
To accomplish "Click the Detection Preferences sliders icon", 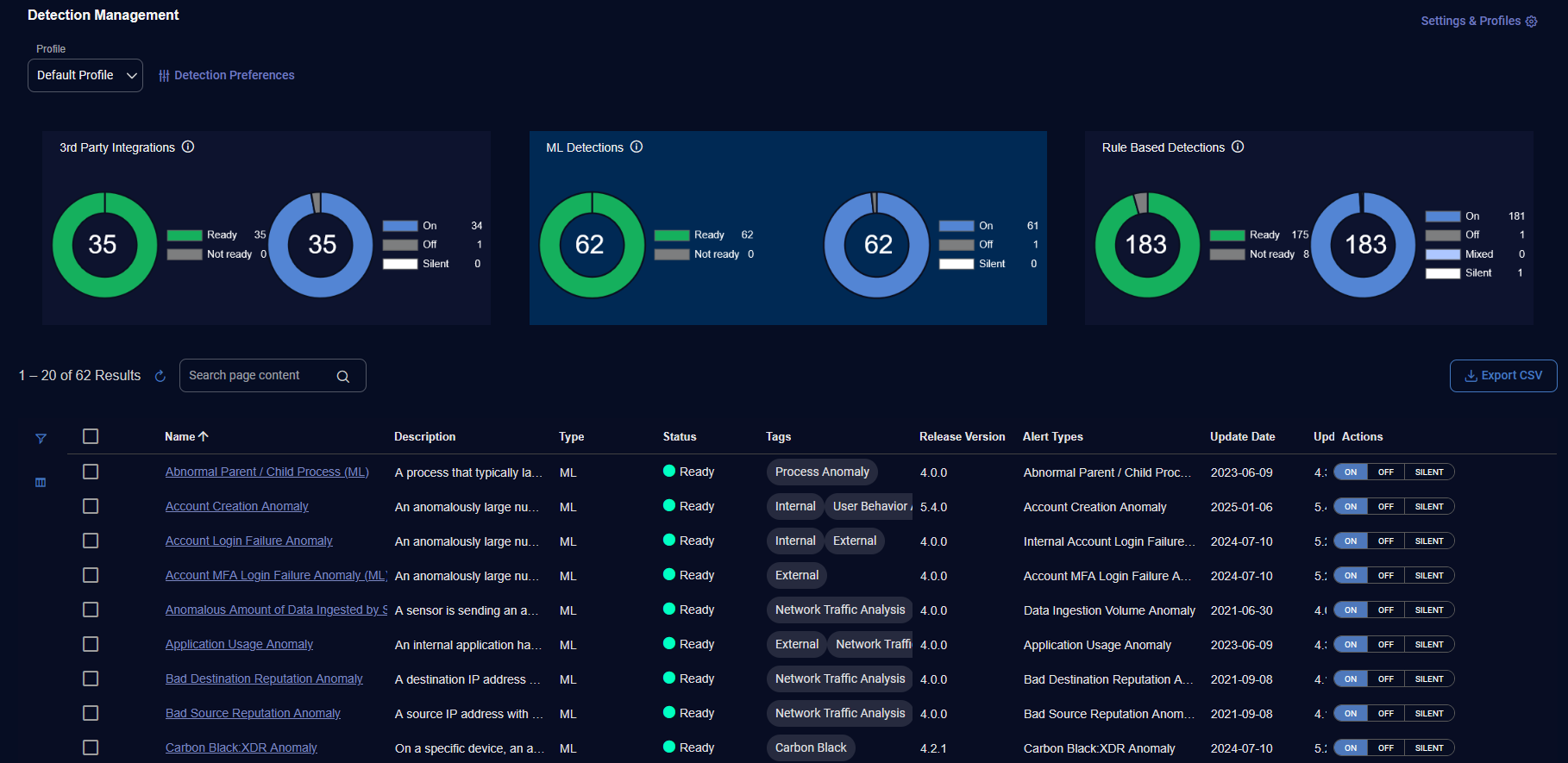I will point(164,76).
